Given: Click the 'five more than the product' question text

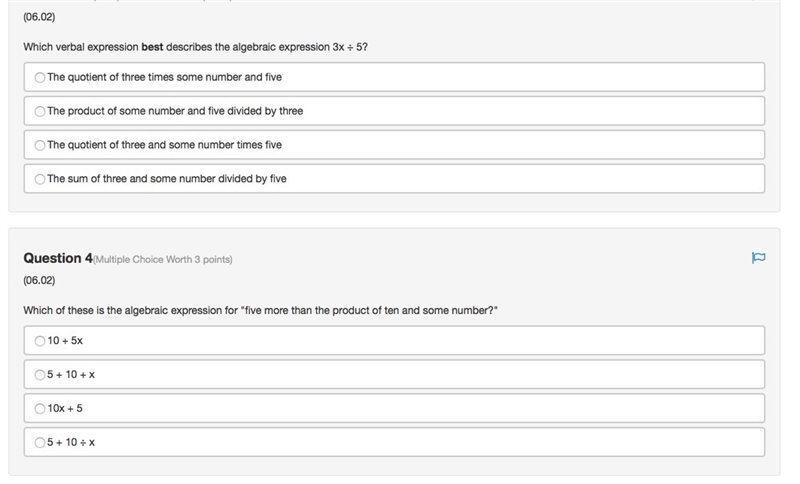Looking at the screenshot, I should click(x=260, y=310).
